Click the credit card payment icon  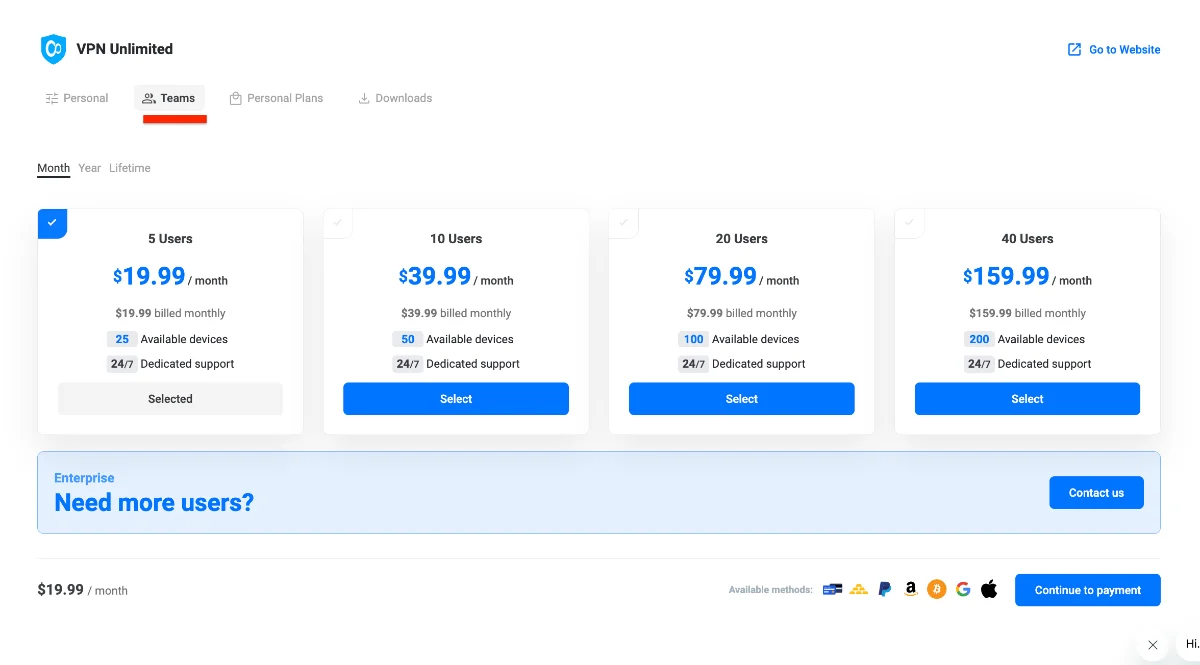[832, 590]
